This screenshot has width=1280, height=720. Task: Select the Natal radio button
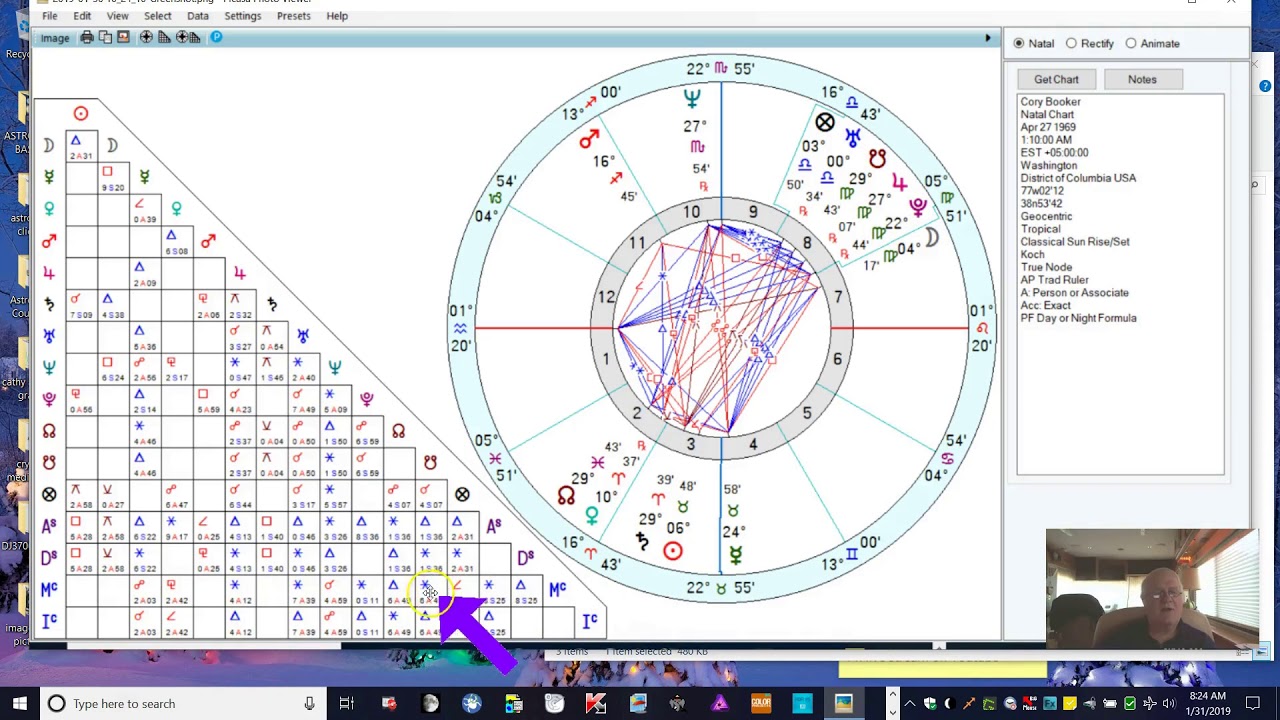[x=1019, y=43]
